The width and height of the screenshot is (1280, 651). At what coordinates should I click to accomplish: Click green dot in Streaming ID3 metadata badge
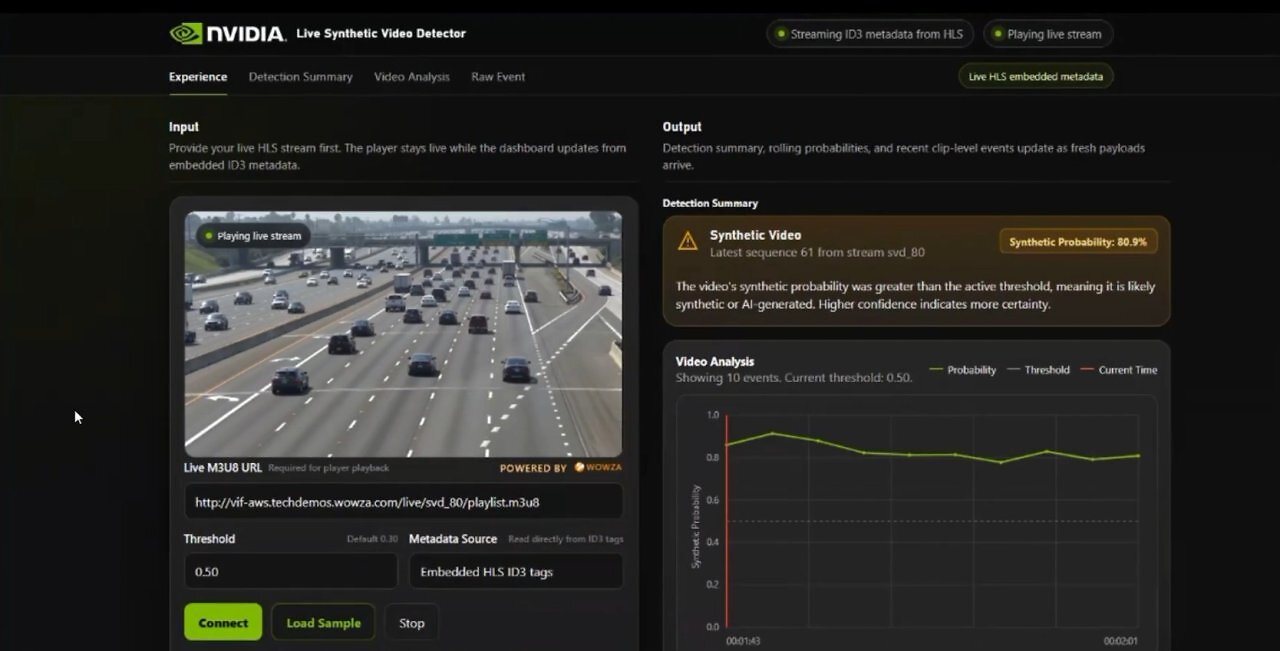(781, 34)
